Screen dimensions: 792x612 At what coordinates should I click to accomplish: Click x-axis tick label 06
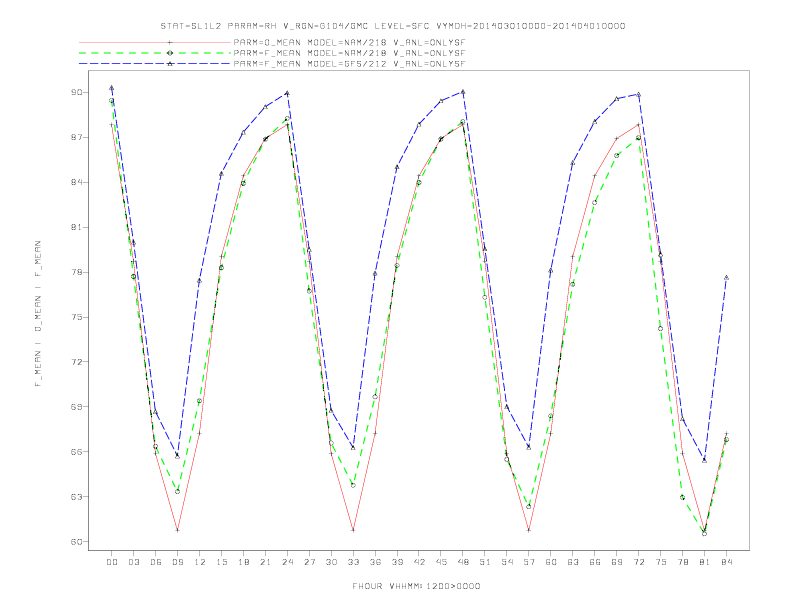click(x=156, y=562)
